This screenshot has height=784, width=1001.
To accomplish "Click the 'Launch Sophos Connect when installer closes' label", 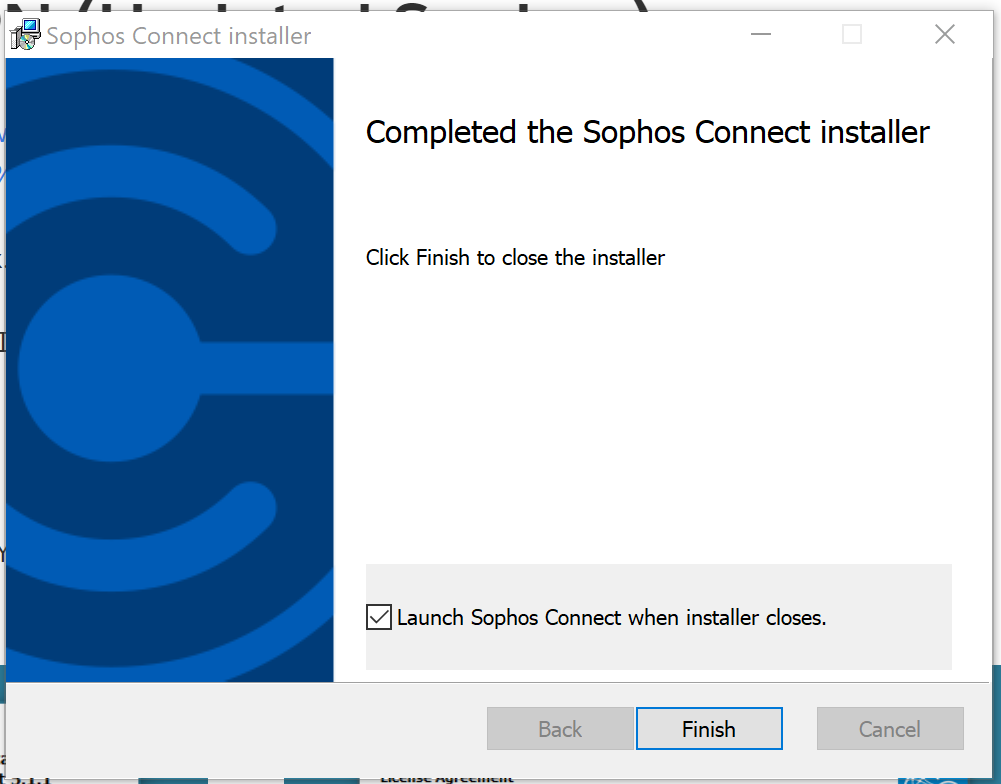I will pos(611,618).
